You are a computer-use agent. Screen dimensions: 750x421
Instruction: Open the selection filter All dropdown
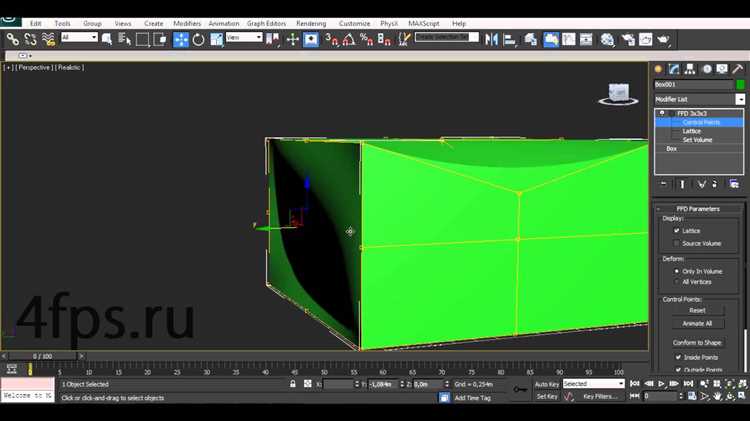click(x=79, y=37)
